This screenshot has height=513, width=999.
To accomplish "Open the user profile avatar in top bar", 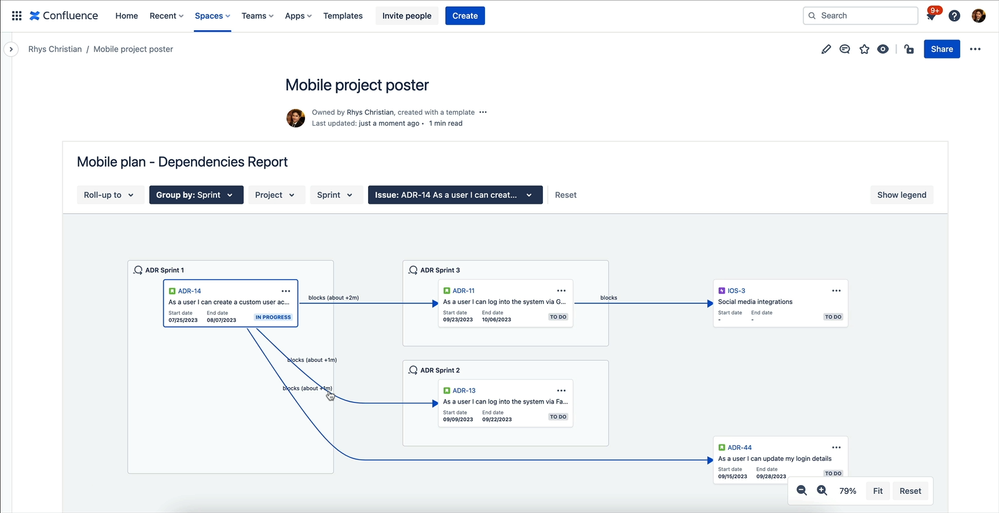I will pos(979,16).
